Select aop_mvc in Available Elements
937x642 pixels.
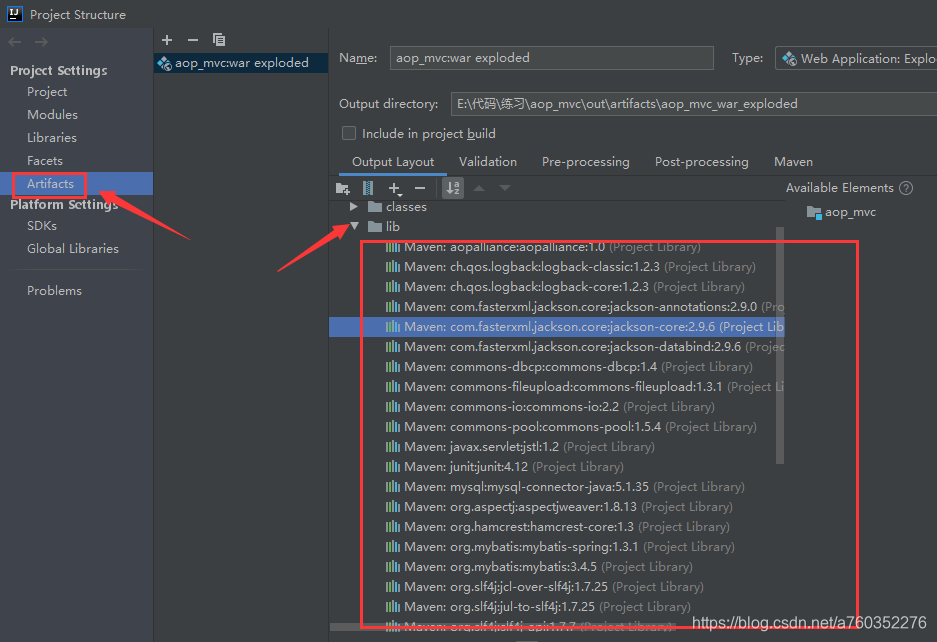[850, 212]
